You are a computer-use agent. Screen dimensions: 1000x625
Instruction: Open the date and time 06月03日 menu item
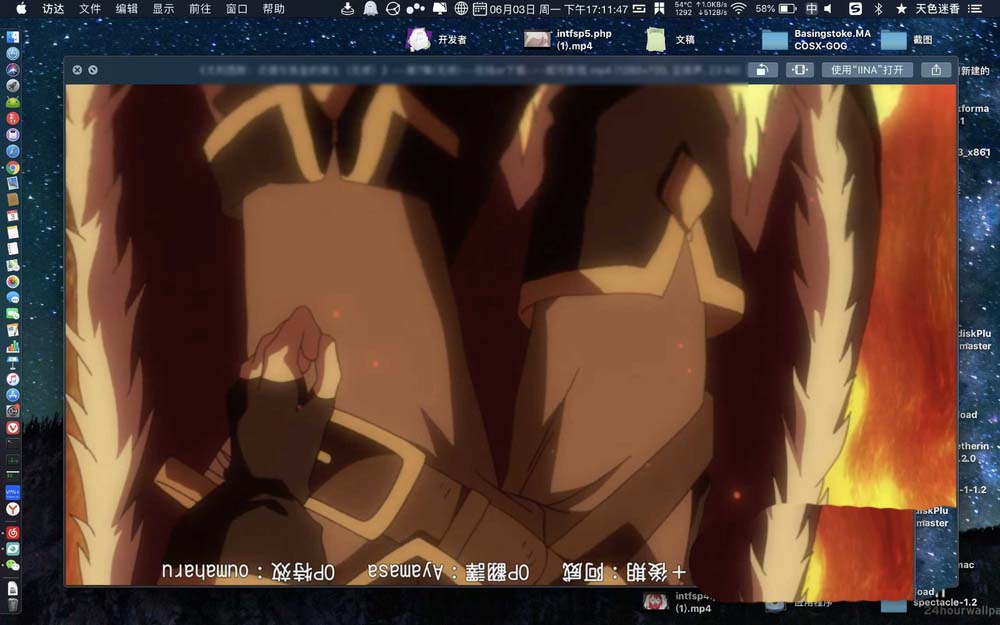pyautogui.click(x=551, y=9)
